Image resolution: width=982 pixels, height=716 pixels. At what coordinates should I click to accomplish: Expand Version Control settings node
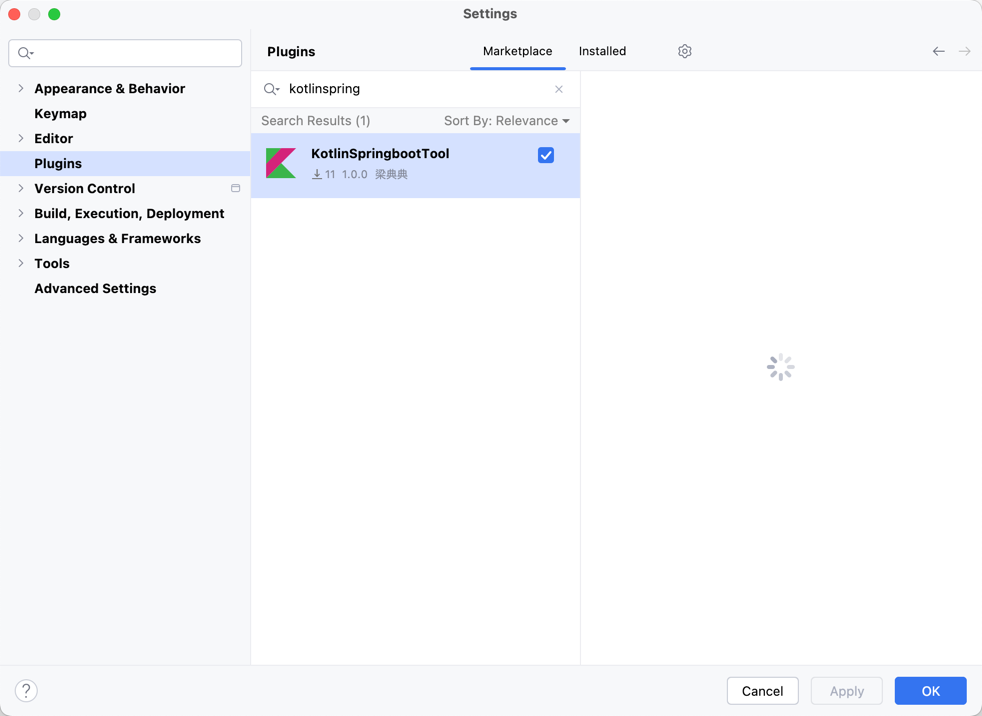pos(21,189)
